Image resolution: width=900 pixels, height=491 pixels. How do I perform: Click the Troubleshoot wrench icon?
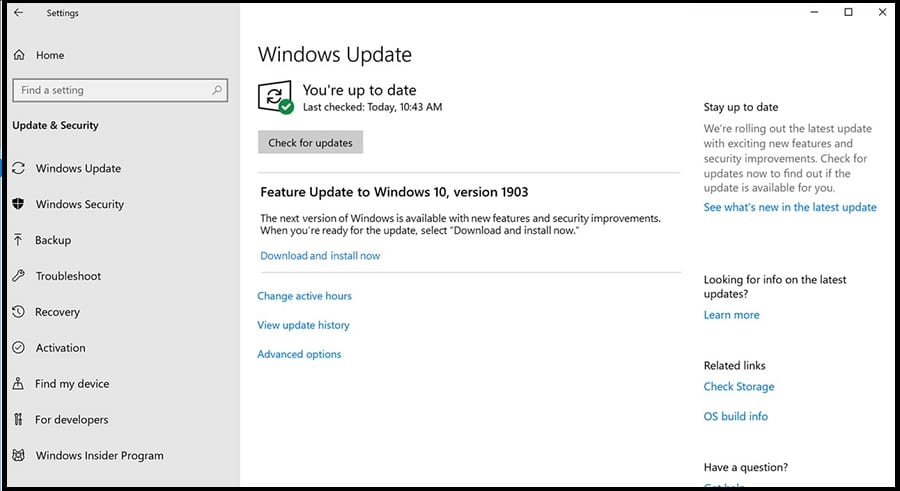point(18,276)
